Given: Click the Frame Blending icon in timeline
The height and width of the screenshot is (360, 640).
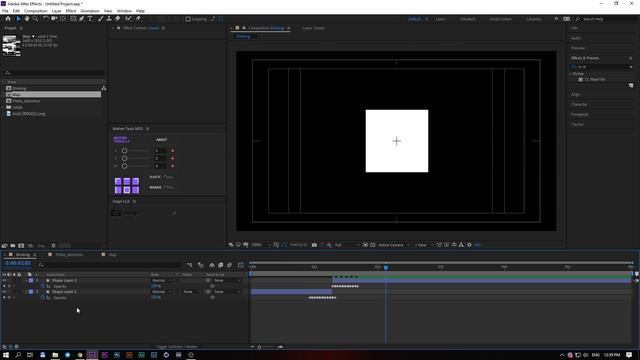Looking at the screenshot, I should click(220, 265).
